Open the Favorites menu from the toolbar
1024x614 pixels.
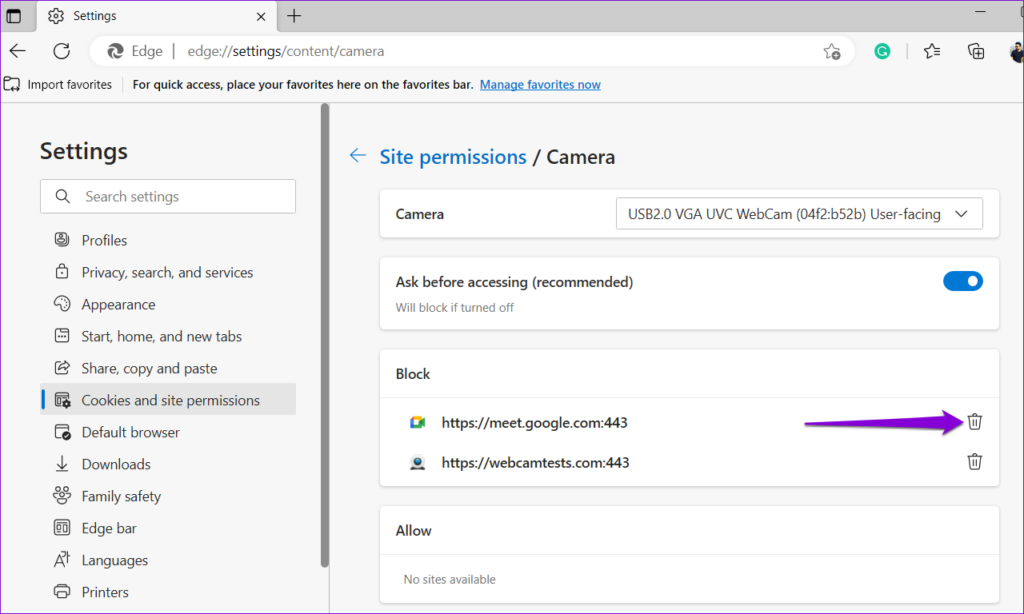coord(932,51)
